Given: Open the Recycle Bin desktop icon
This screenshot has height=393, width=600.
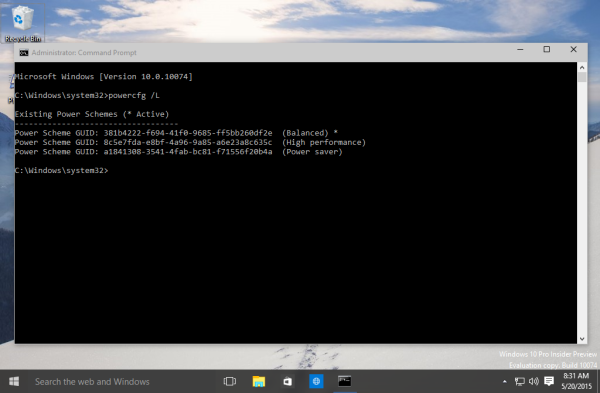Looking at the screenshot, I should pyautogui.click(x=23, y=23).
